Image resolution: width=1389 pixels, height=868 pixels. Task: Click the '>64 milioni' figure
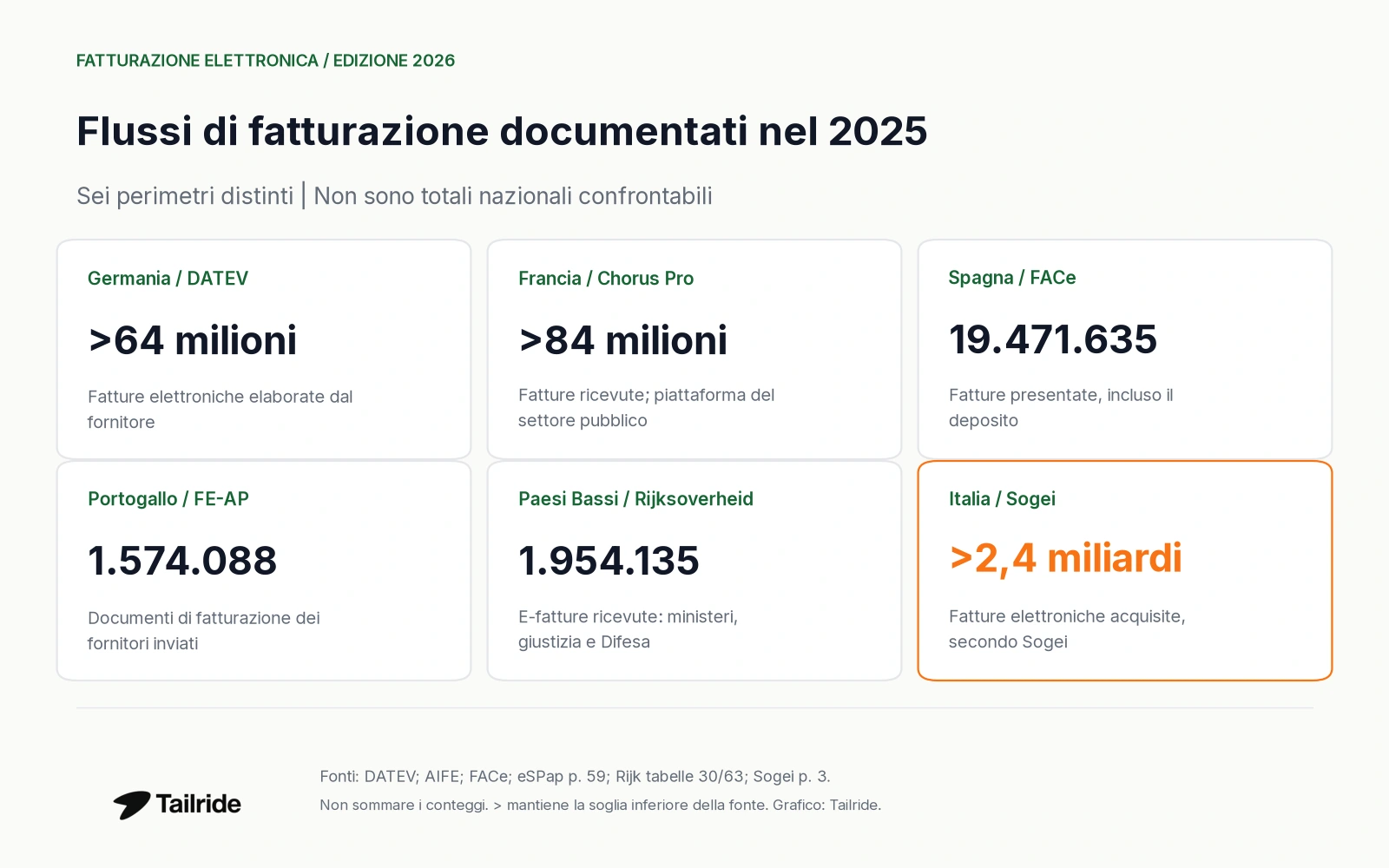(x=193, y=340)
